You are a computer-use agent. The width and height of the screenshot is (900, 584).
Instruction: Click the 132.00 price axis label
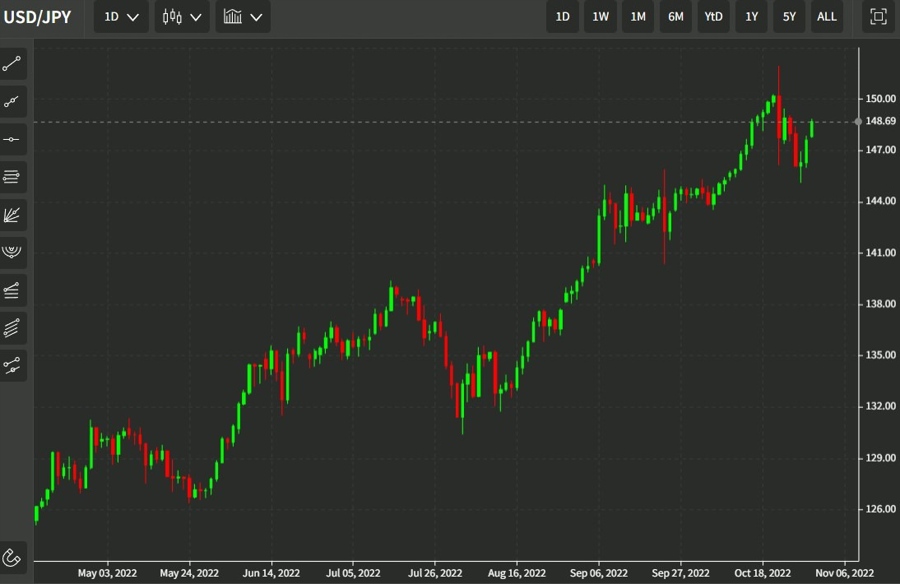880,406
